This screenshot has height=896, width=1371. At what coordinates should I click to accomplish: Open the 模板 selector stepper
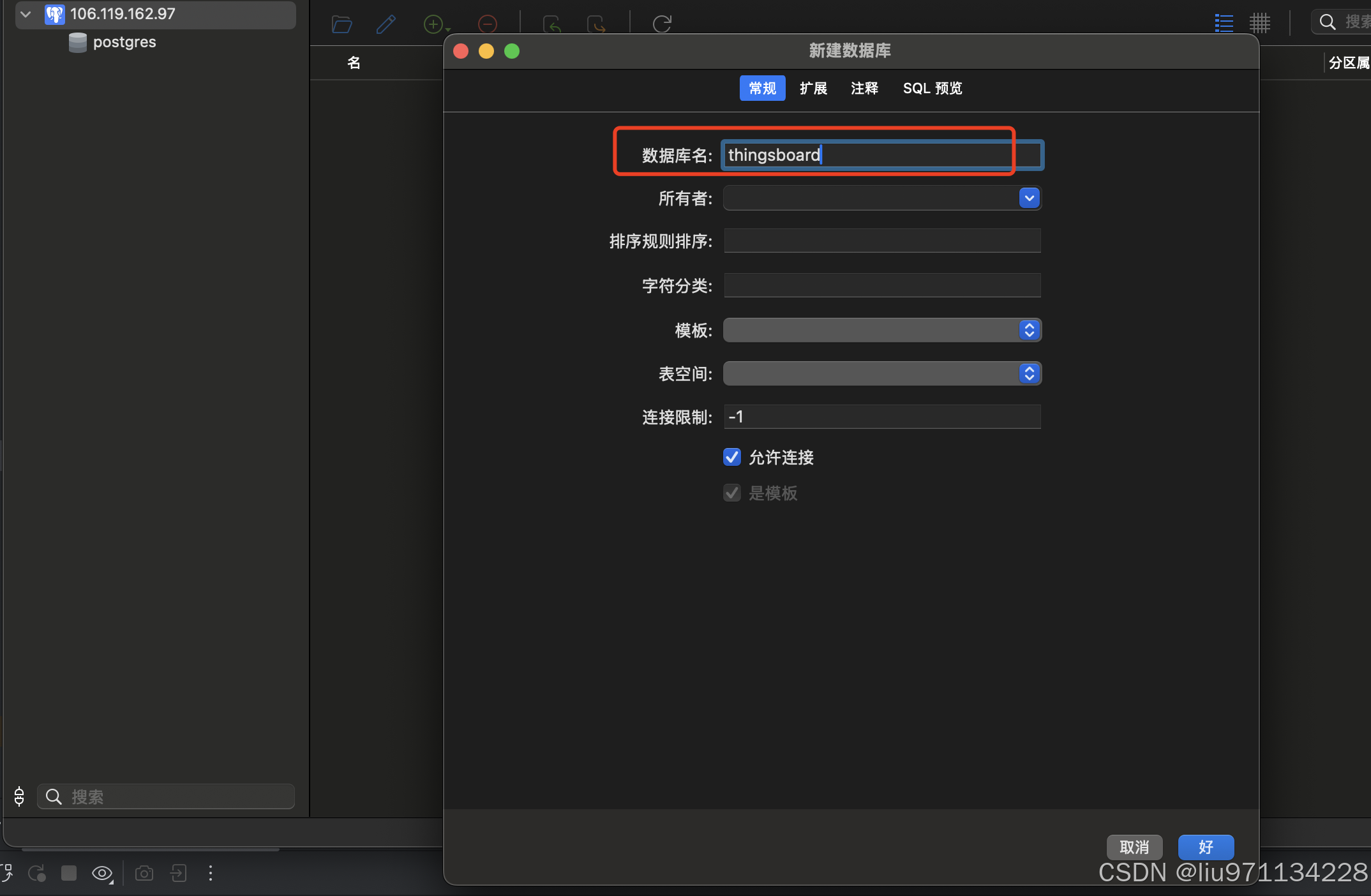(x=1028, y=330)
